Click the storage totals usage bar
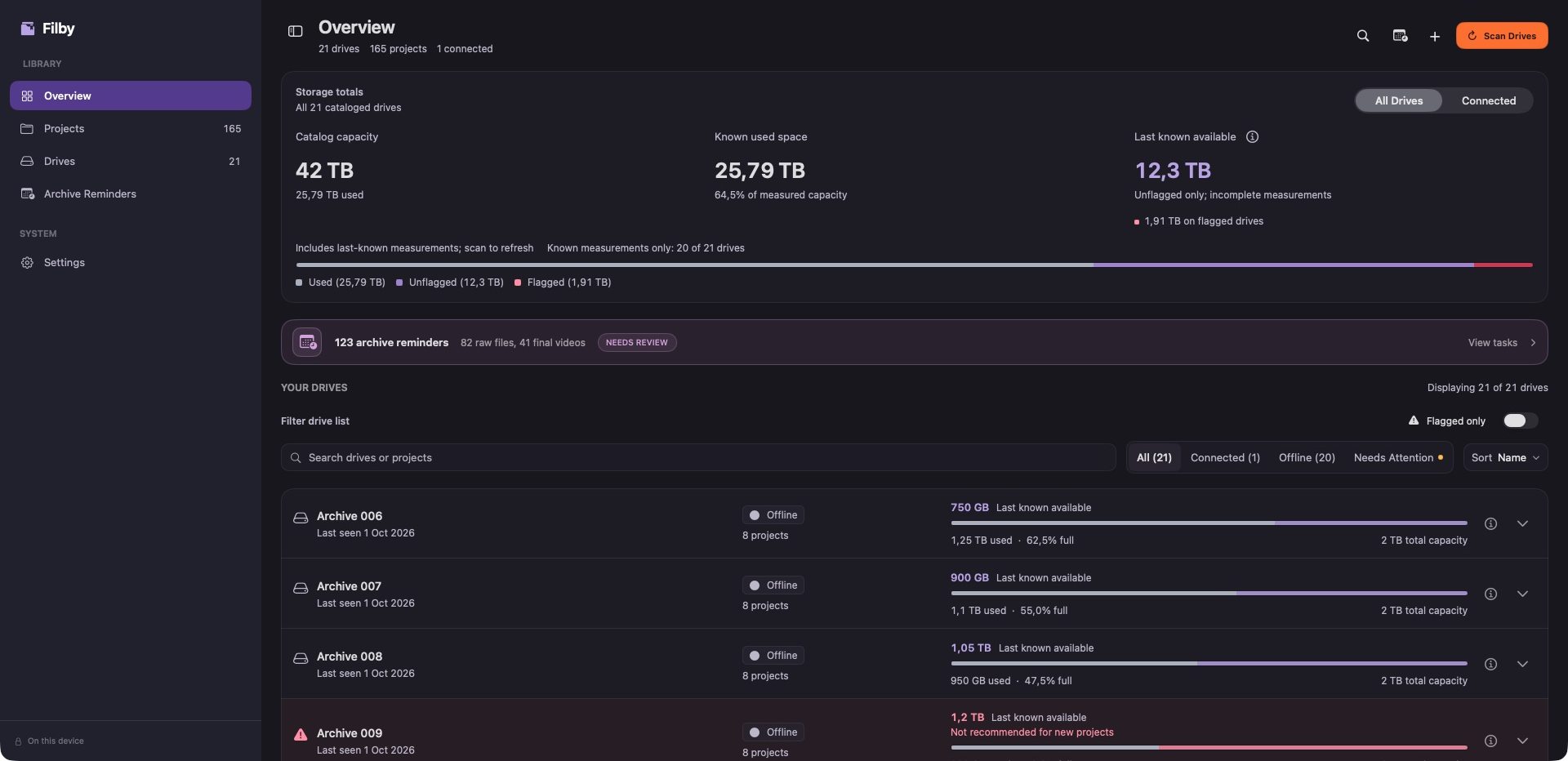The width and height of the screenshot is (1568, 761). click(914, 265)
